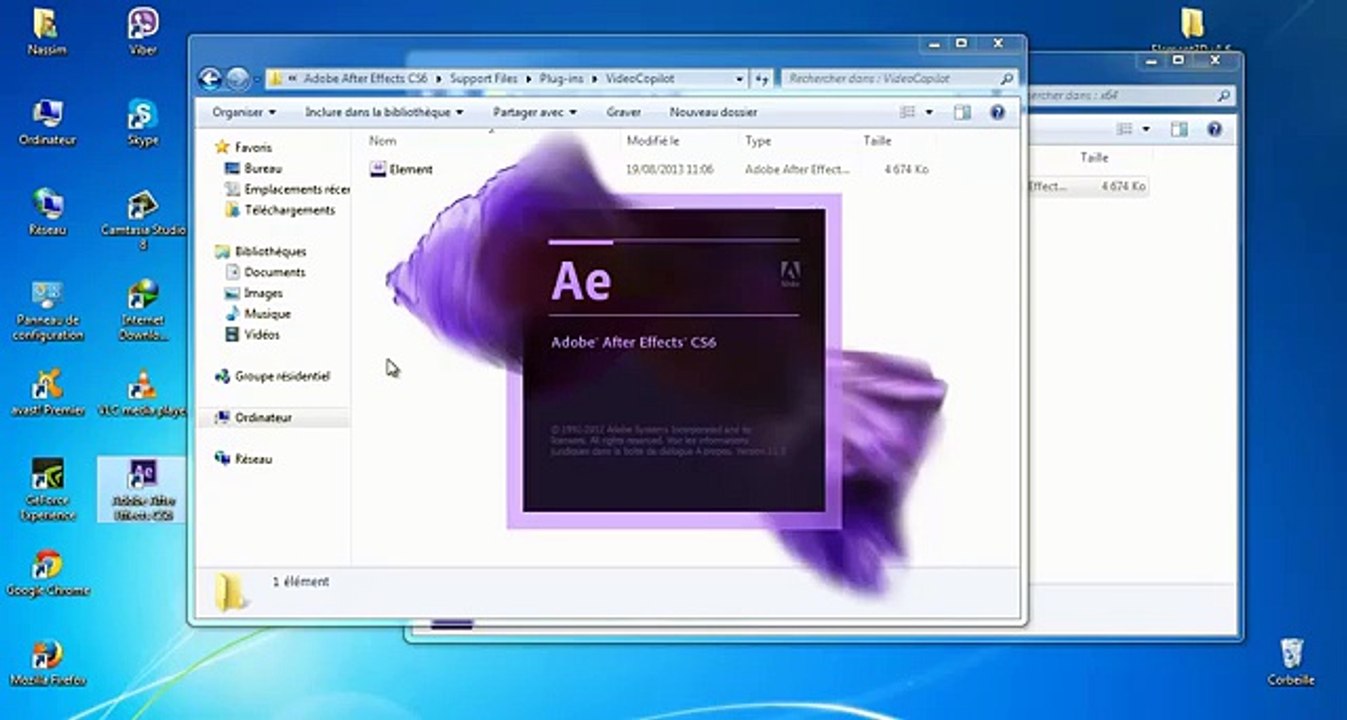The image size is (1347, 720).
Task: Click the 19/08/2013 11:06 modified date
Action: click(669, 170)
